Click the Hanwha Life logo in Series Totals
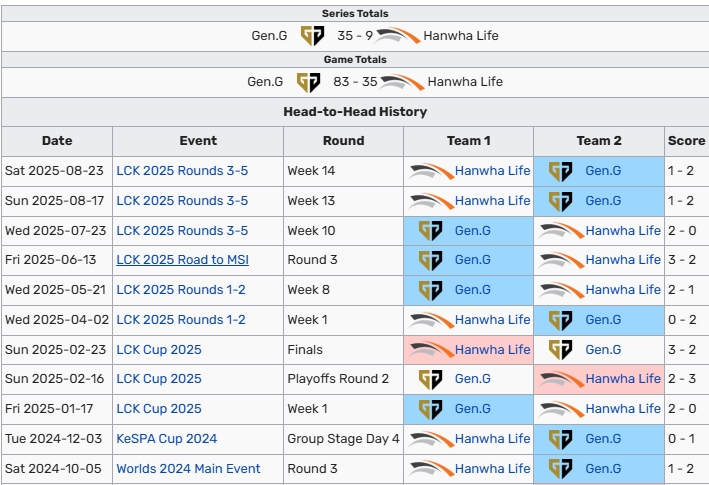The height and width of the screenshot is (485, 709). tap(397, 36)
